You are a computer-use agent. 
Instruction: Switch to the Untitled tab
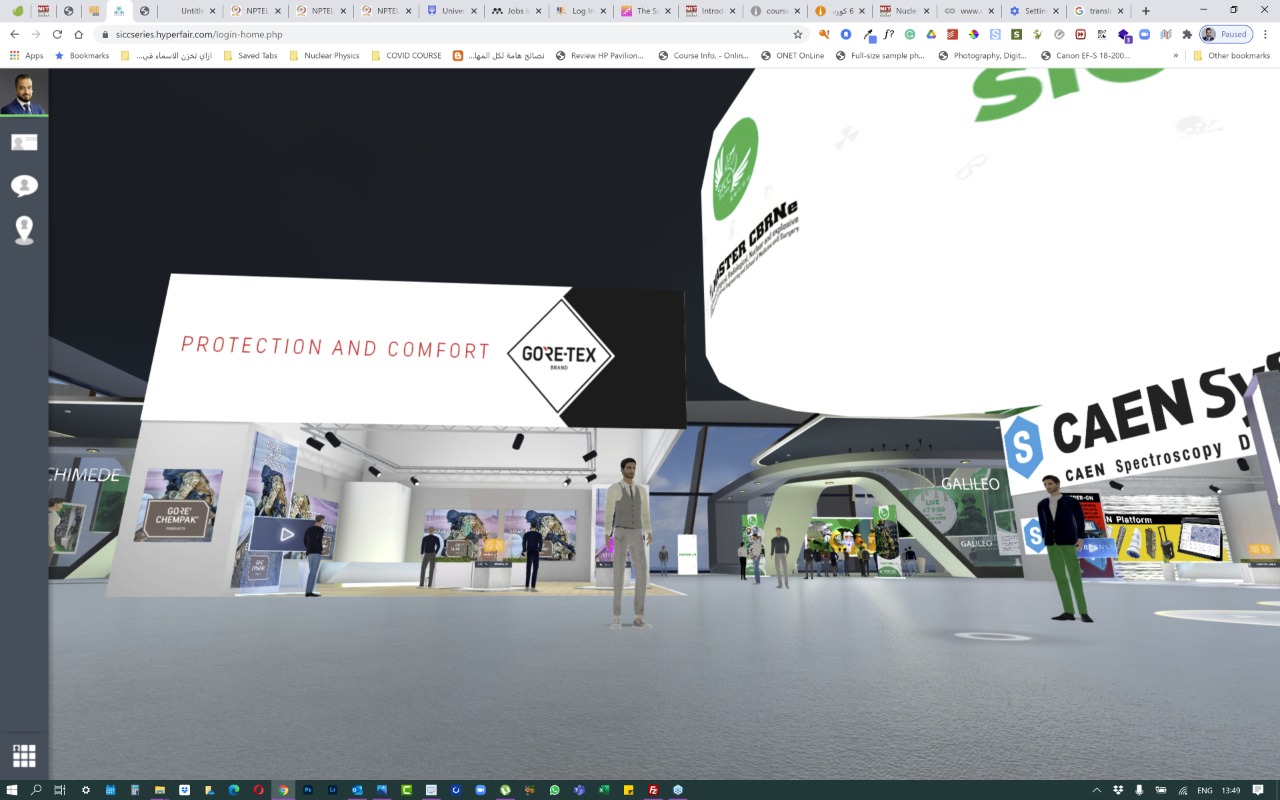tap(192, 11)
